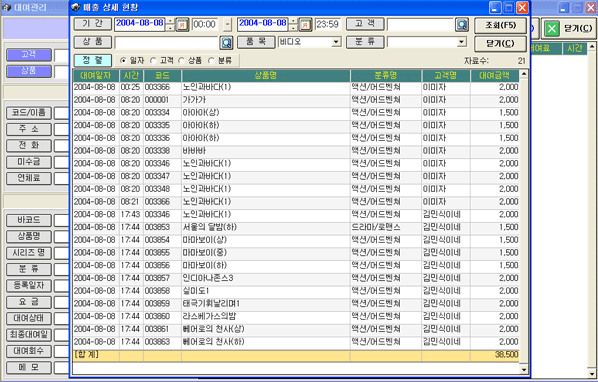Select the row 서울의 달밤(하)

click(x=296, y=227)
